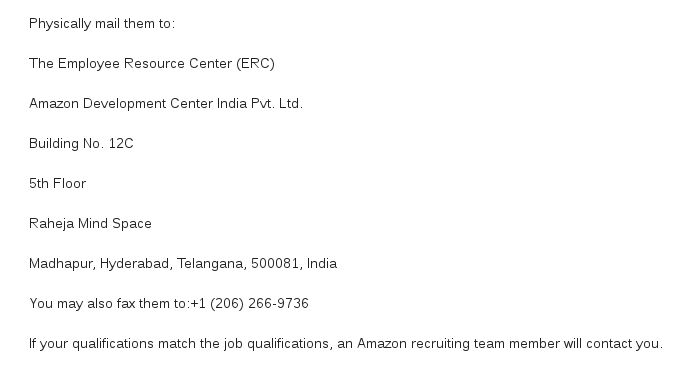Click the word 'Building' in the address
The height and width of the screenshot is (365, 685).
coord(54,144)
